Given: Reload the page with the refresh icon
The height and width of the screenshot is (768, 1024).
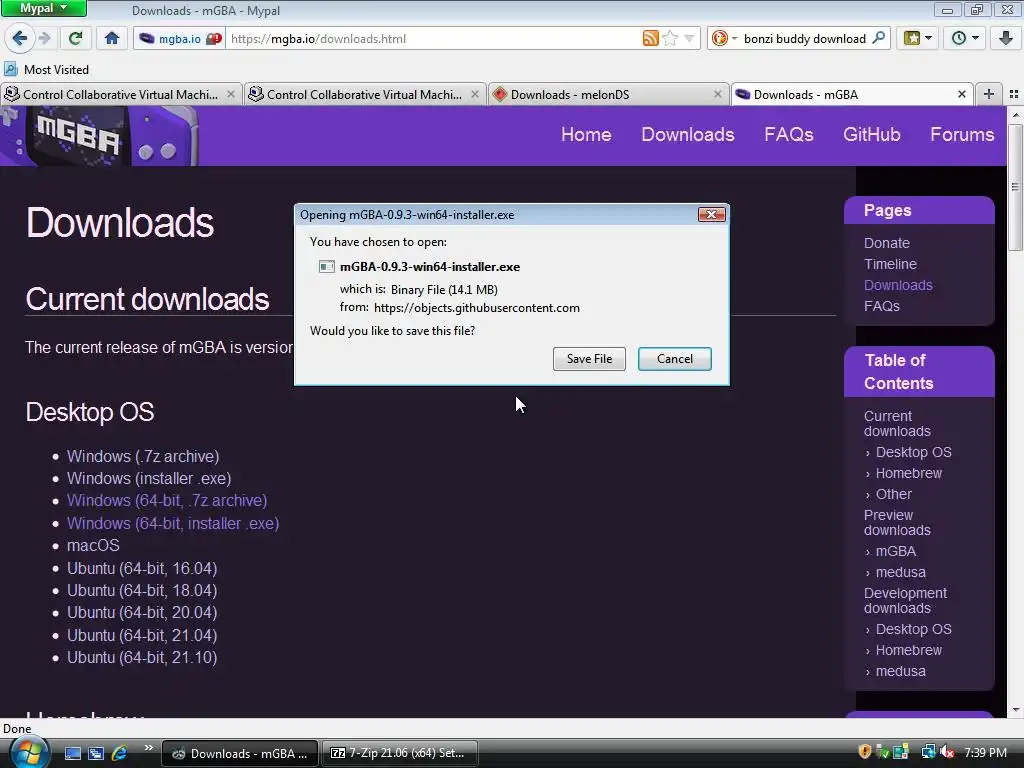Looking at the screenshot, I should pyautogui.click(x=76, y=39).
